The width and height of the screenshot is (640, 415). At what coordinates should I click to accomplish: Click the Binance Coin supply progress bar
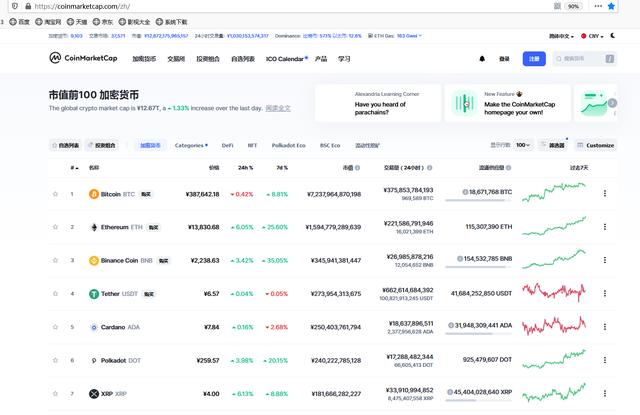[x=478, y=267]
